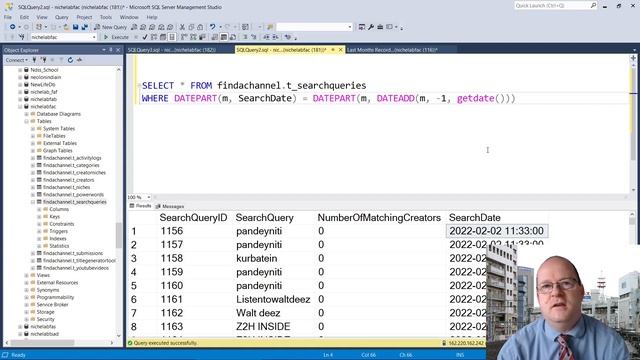Select the cell containing Listentowaltdeez
640x360 pixels.
273,299
